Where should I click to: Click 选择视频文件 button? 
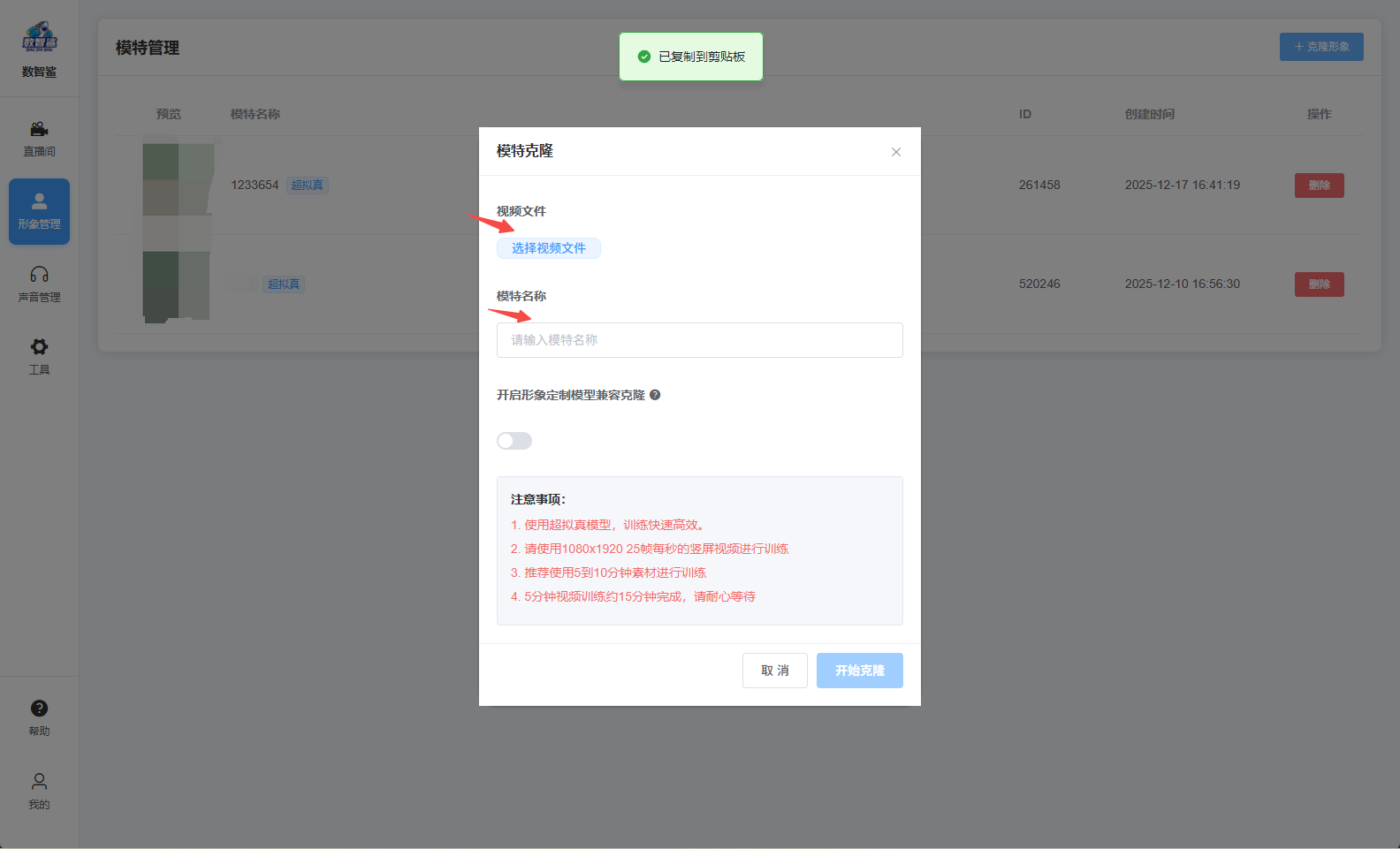tap(549, 248)
